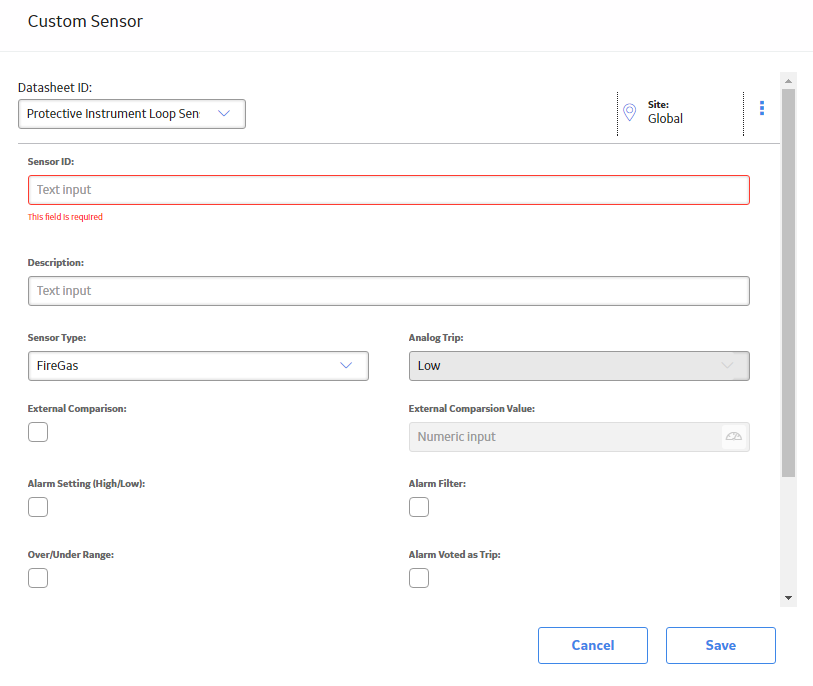Image resolution: width=813 pixels, height=686 pixels.
Task: Tick the Over/Under Range checkbox
Action: coord(38,578)
